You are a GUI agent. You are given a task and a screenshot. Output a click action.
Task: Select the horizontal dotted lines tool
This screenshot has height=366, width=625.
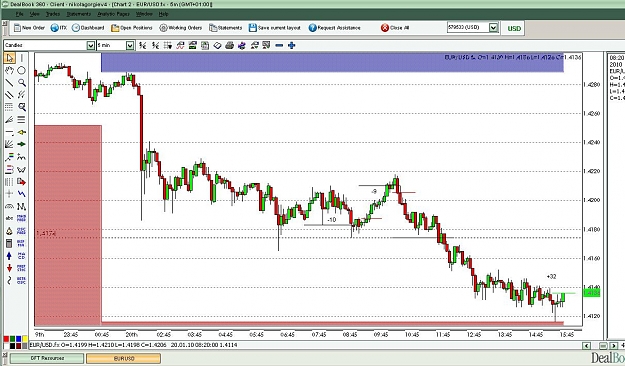[9, 107]
